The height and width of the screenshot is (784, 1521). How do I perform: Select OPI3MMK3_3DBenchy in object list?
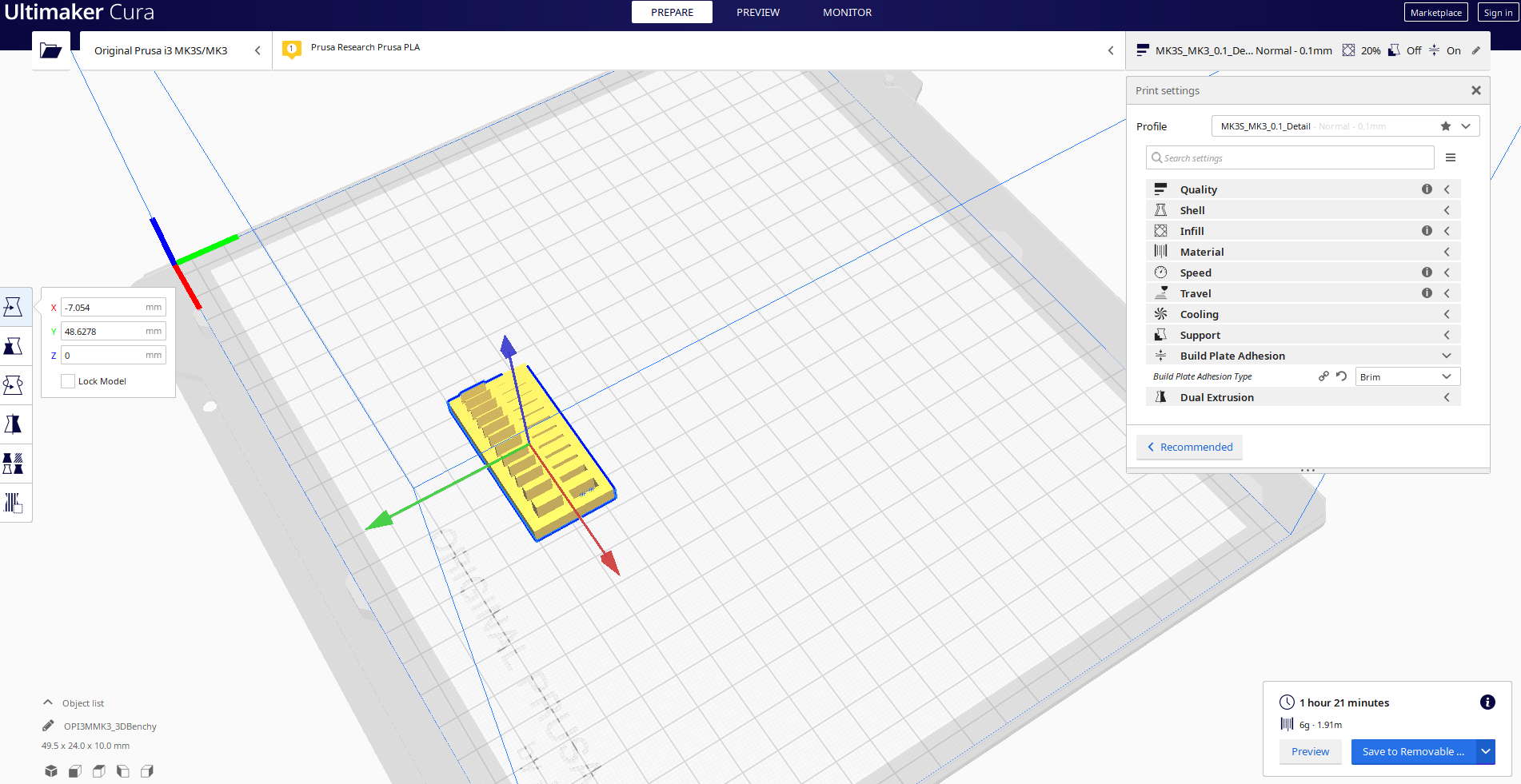click(110, 726)
